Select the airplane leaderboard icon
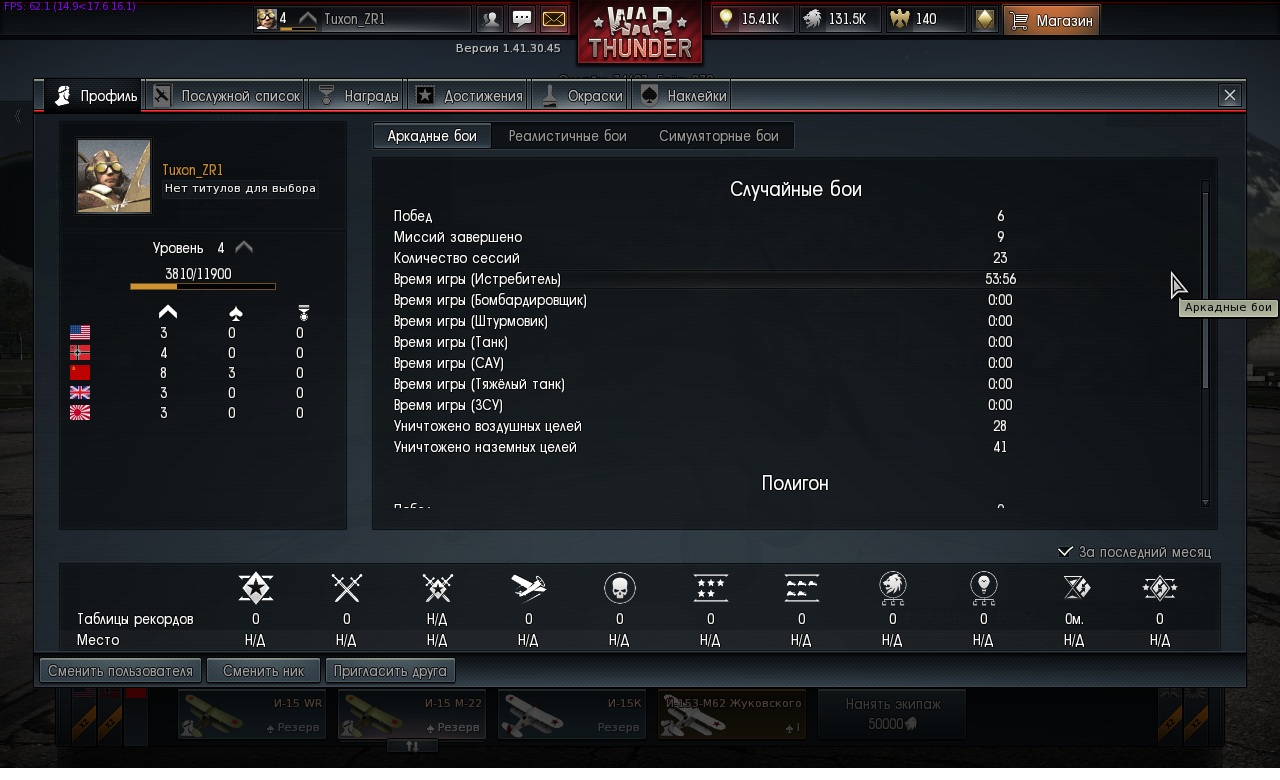The image size is (1280, 780). pyautogui.click(x=528, y=587)
